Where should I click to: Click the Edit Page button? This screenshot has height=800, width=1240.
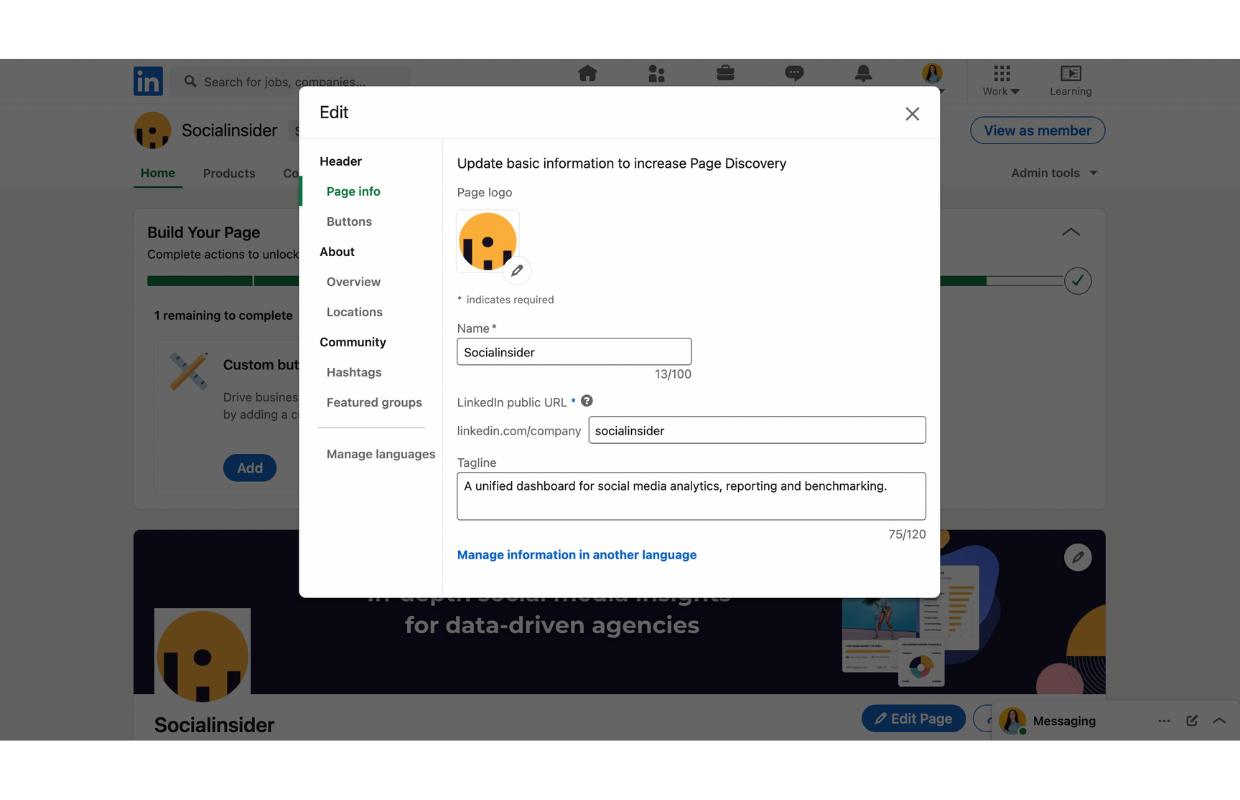pos(914,718)
